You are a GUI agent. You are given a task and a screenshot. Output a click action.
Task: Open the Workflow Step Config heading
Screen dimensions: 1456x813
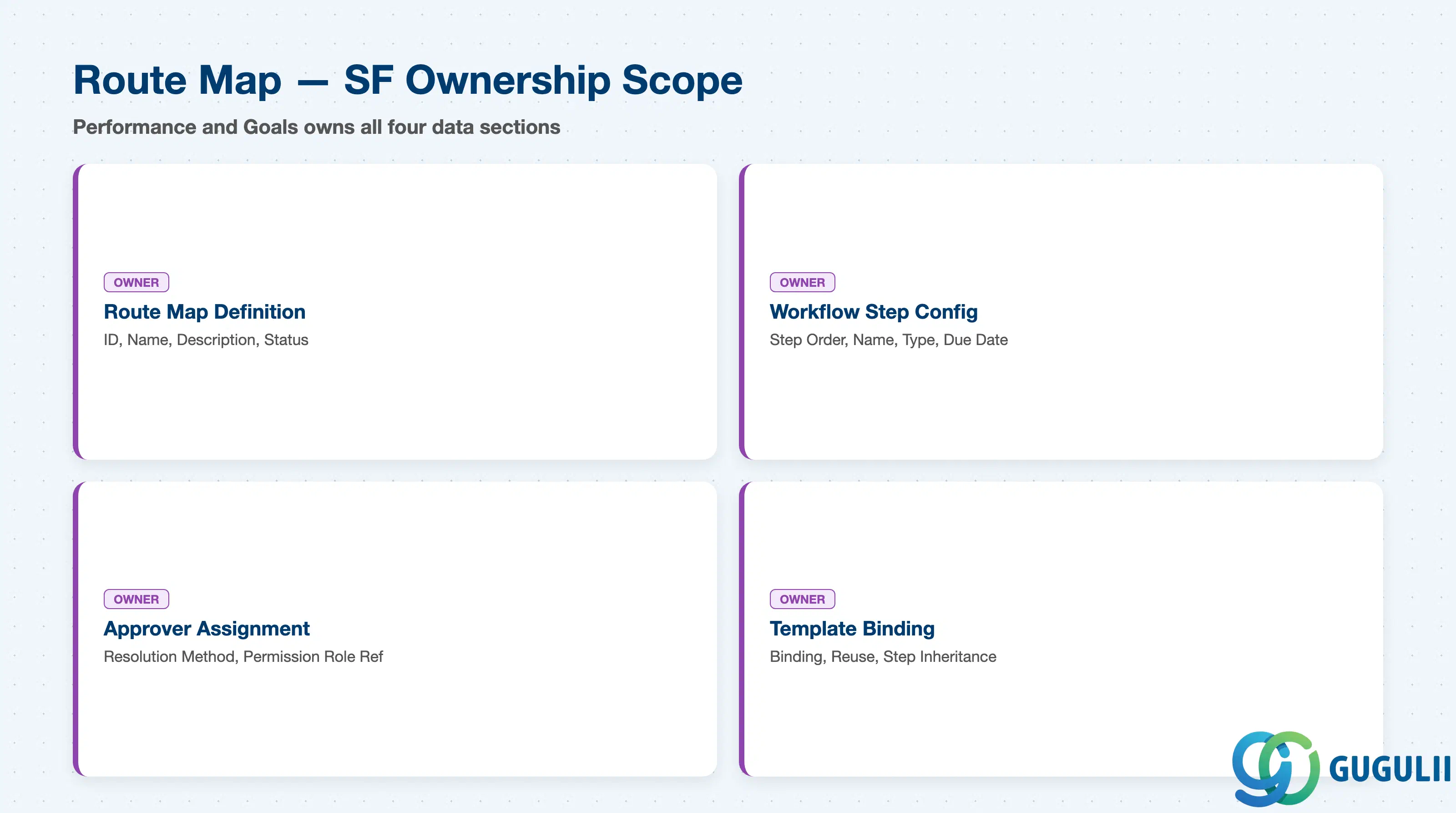[873, 312]
